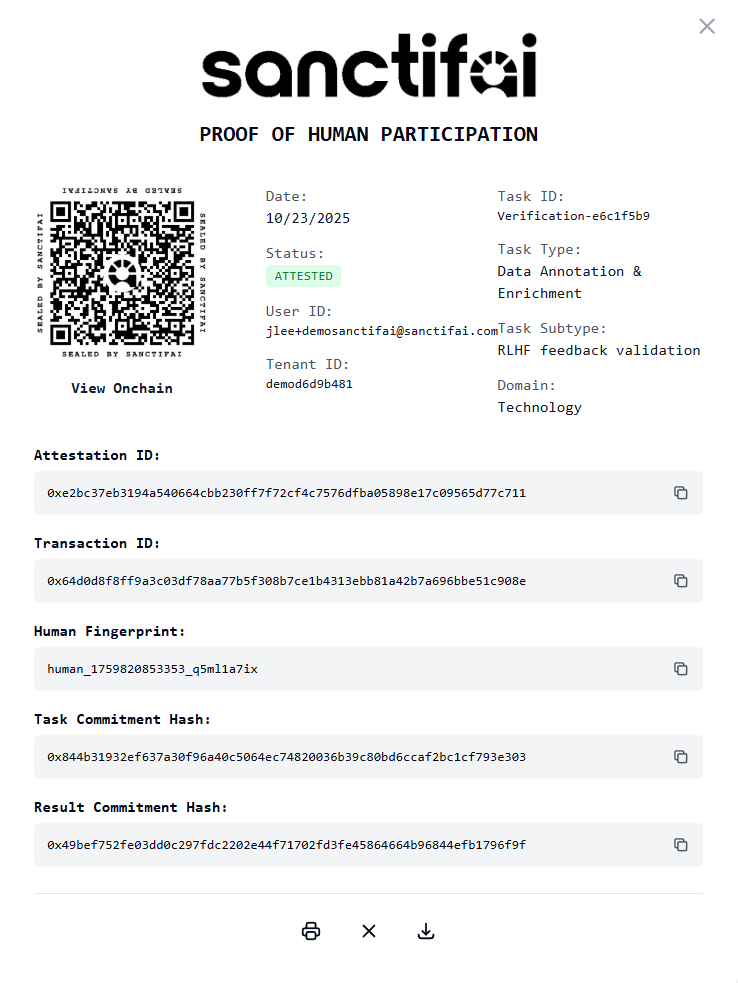Viewport: 738px width, 983px height.
Task: Download the attestation certificate
Action: point(425,931)
